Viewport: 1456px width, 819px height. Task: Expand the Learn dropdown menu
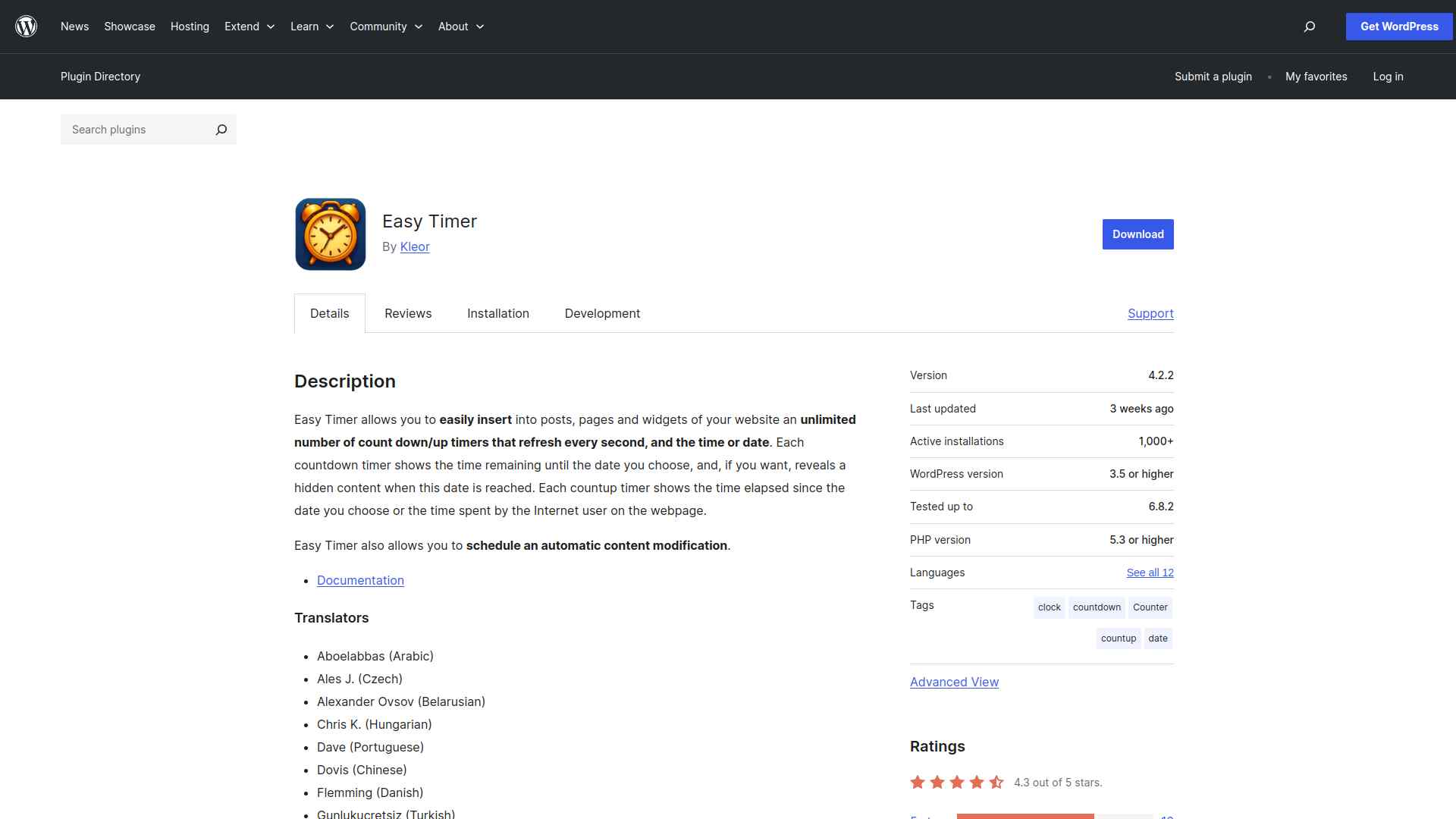click(x=312, y=27)
